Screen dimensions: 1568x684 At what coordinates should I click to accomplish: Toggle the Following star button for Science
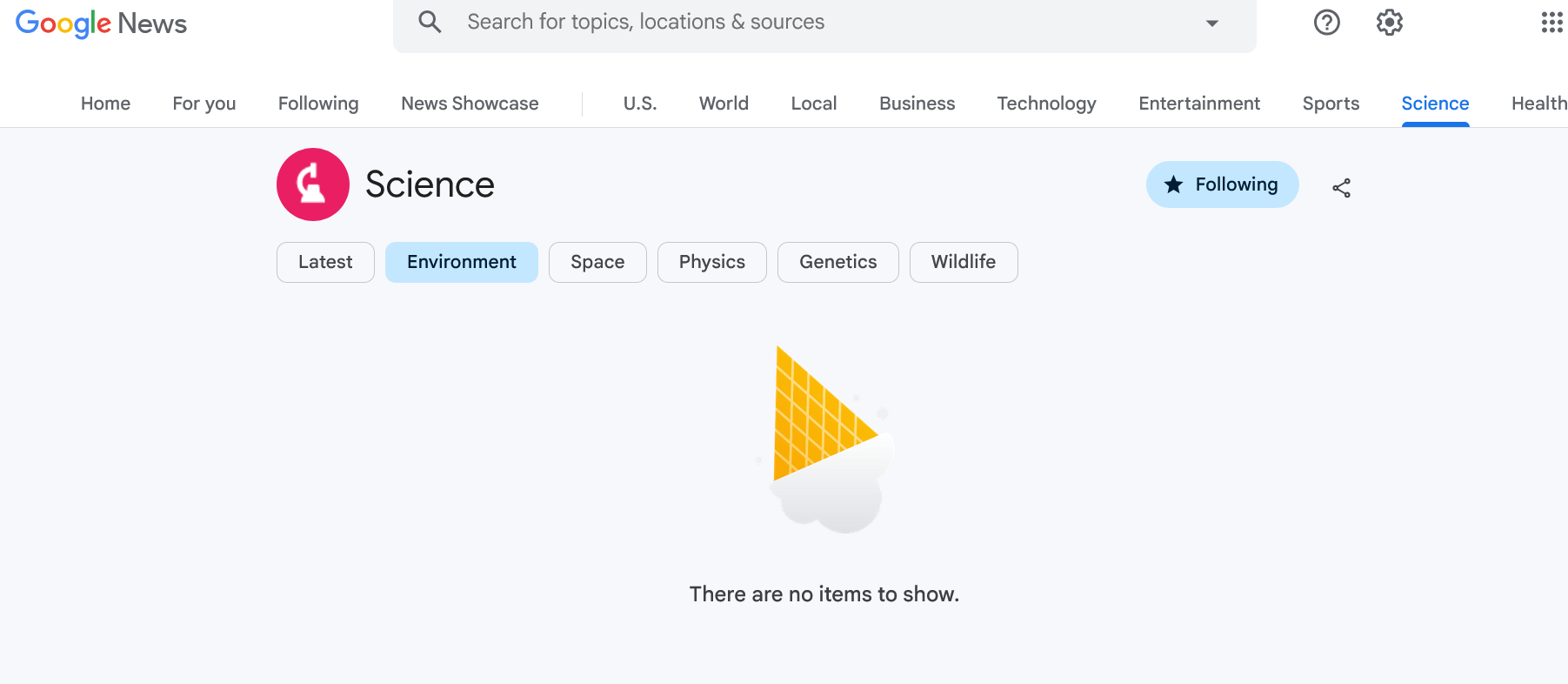pos(1222,184)
